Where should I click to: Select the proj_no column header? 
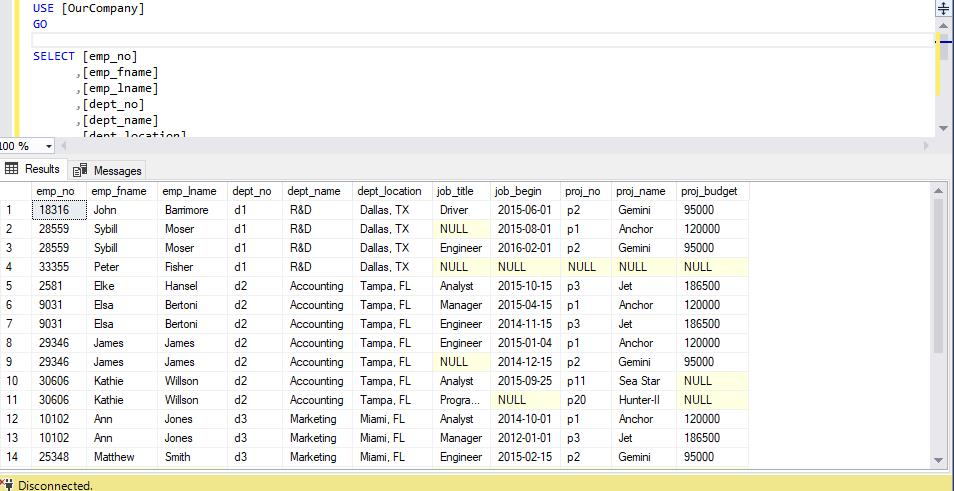(x=586, y=191)
